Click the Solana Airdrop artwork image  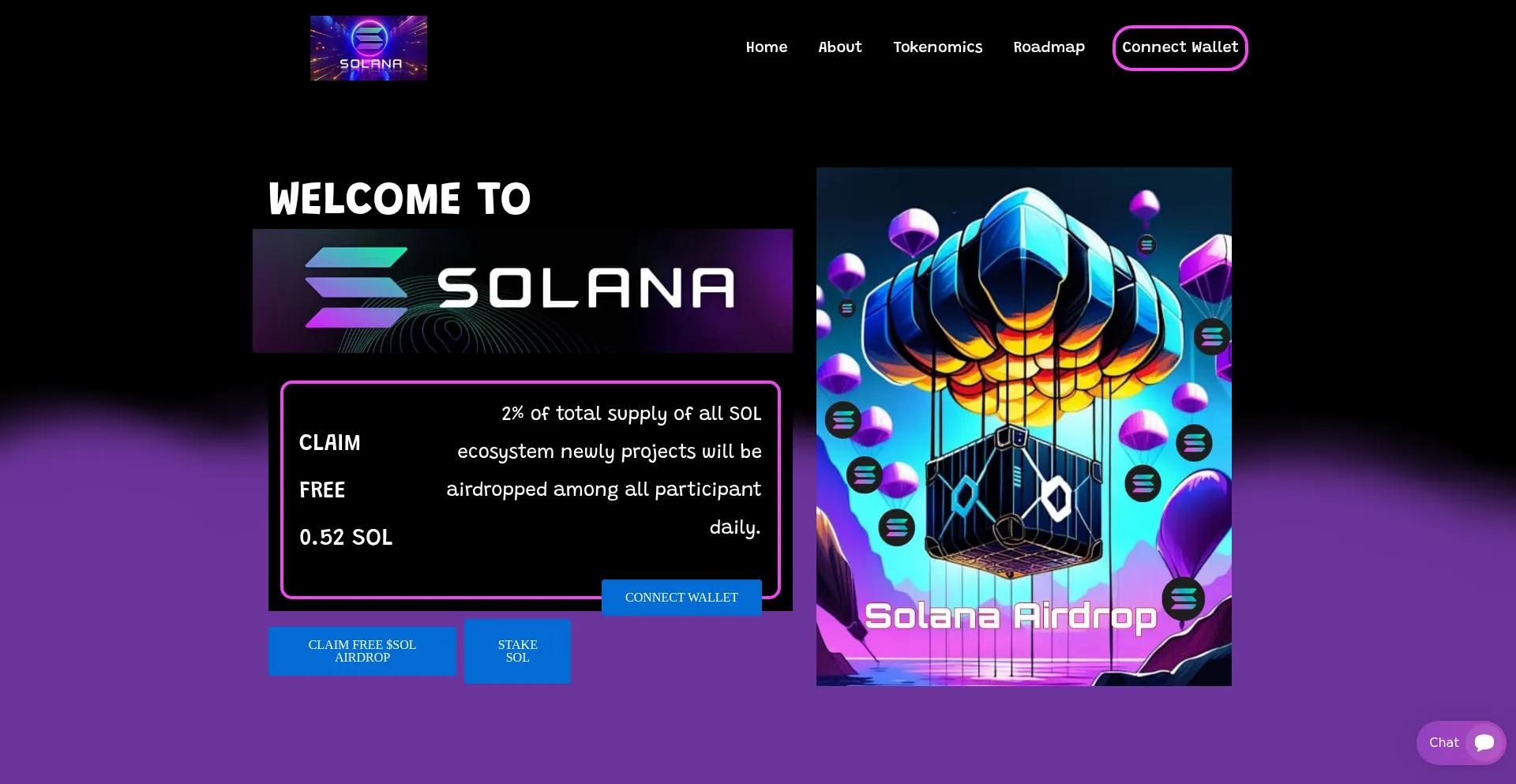(x=1024, y=426)
